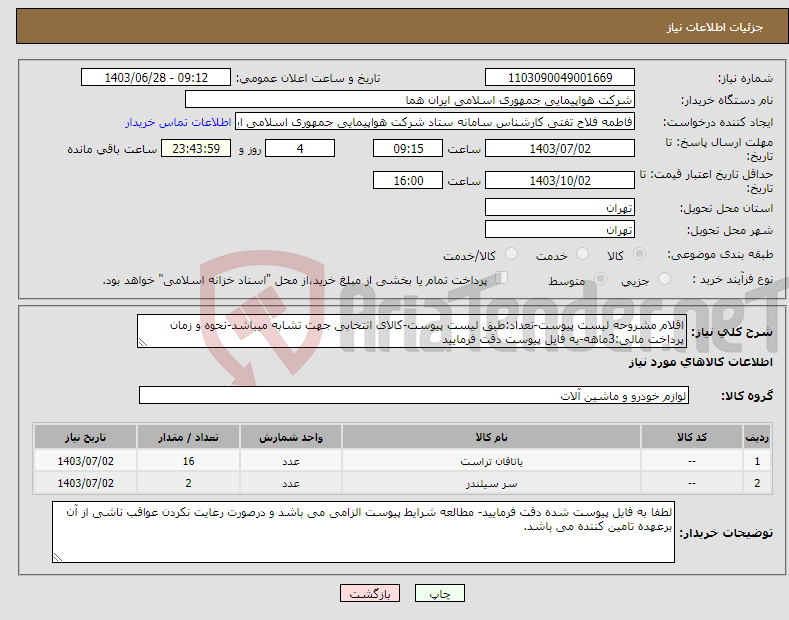
Task: Click the شماره نیاز number field
Action: 560,78
